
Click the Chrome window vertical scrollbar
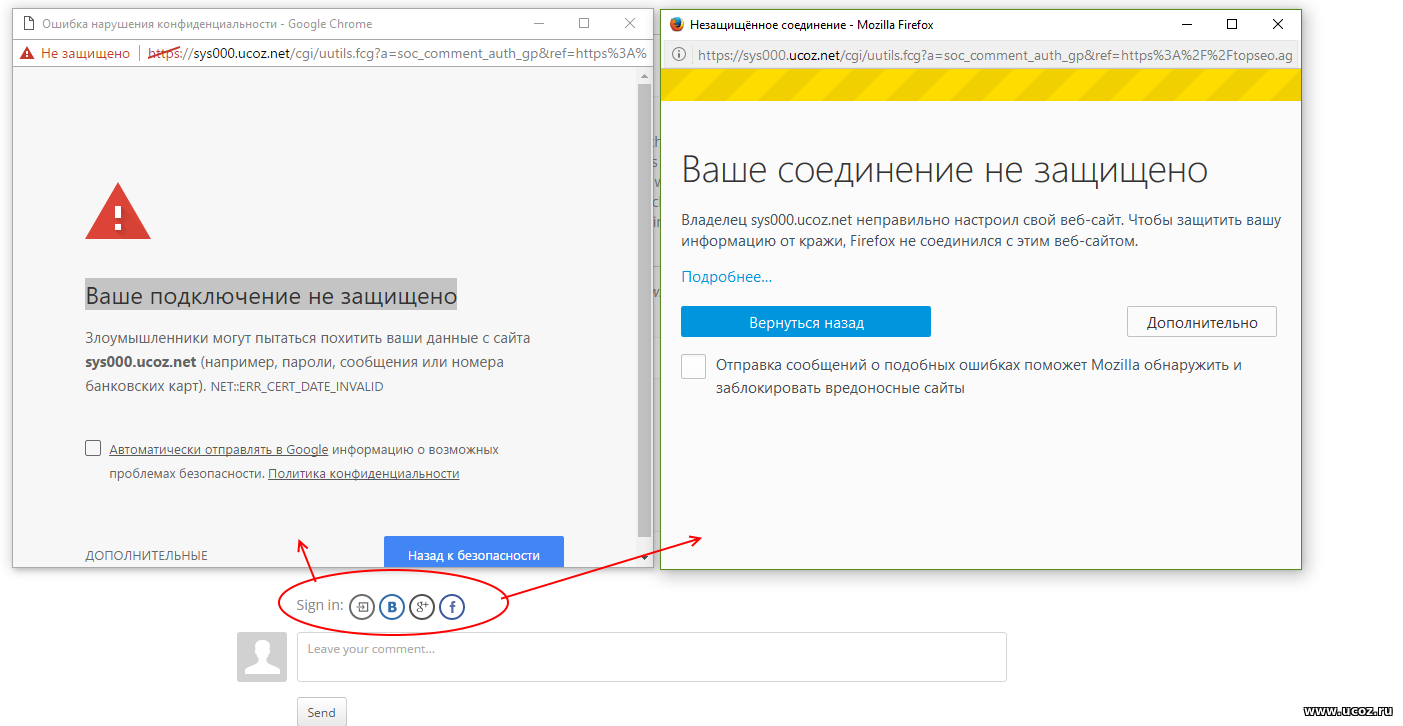pos(645,310)
